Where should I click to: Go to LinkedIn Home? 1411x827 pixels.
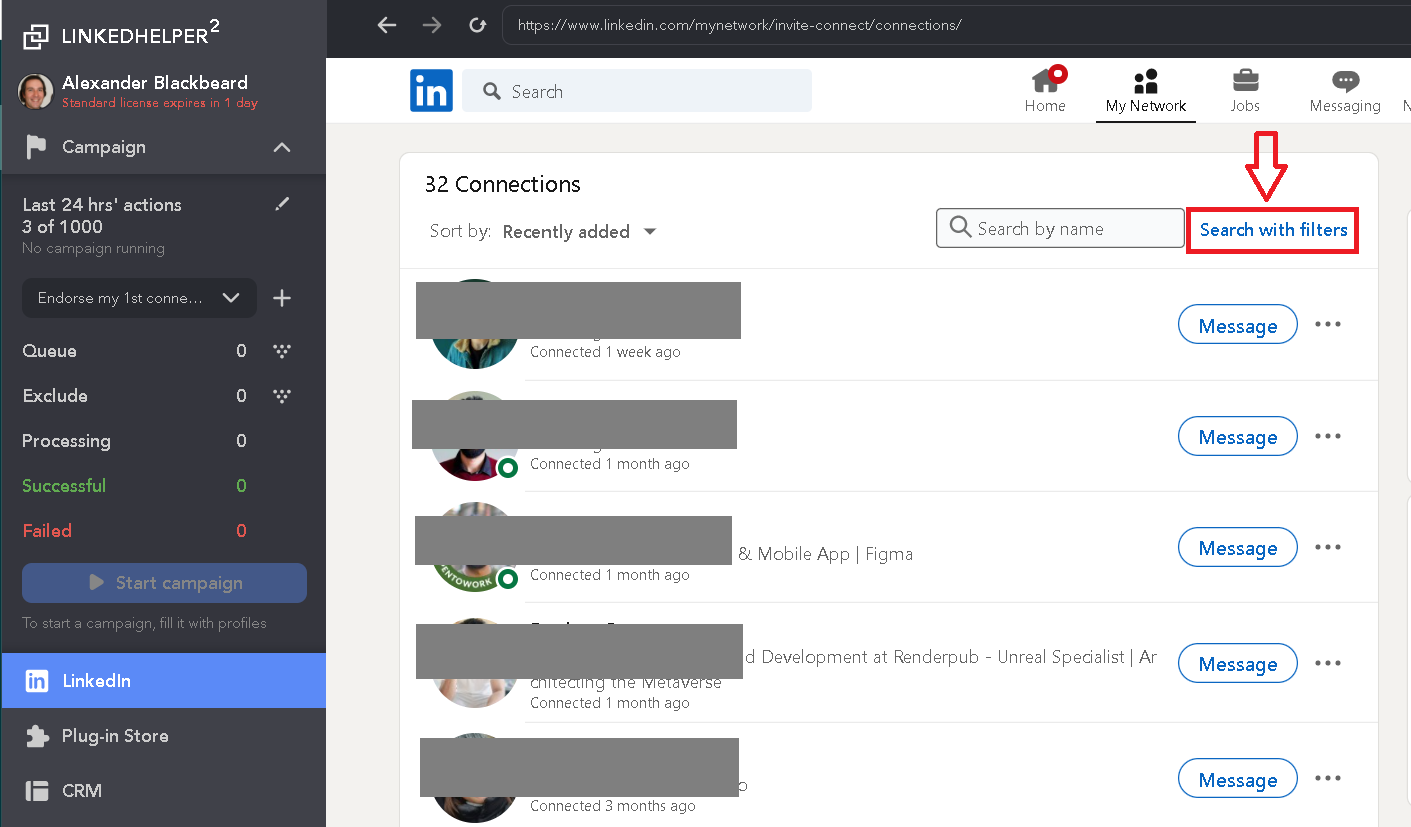click(1045, 90)
